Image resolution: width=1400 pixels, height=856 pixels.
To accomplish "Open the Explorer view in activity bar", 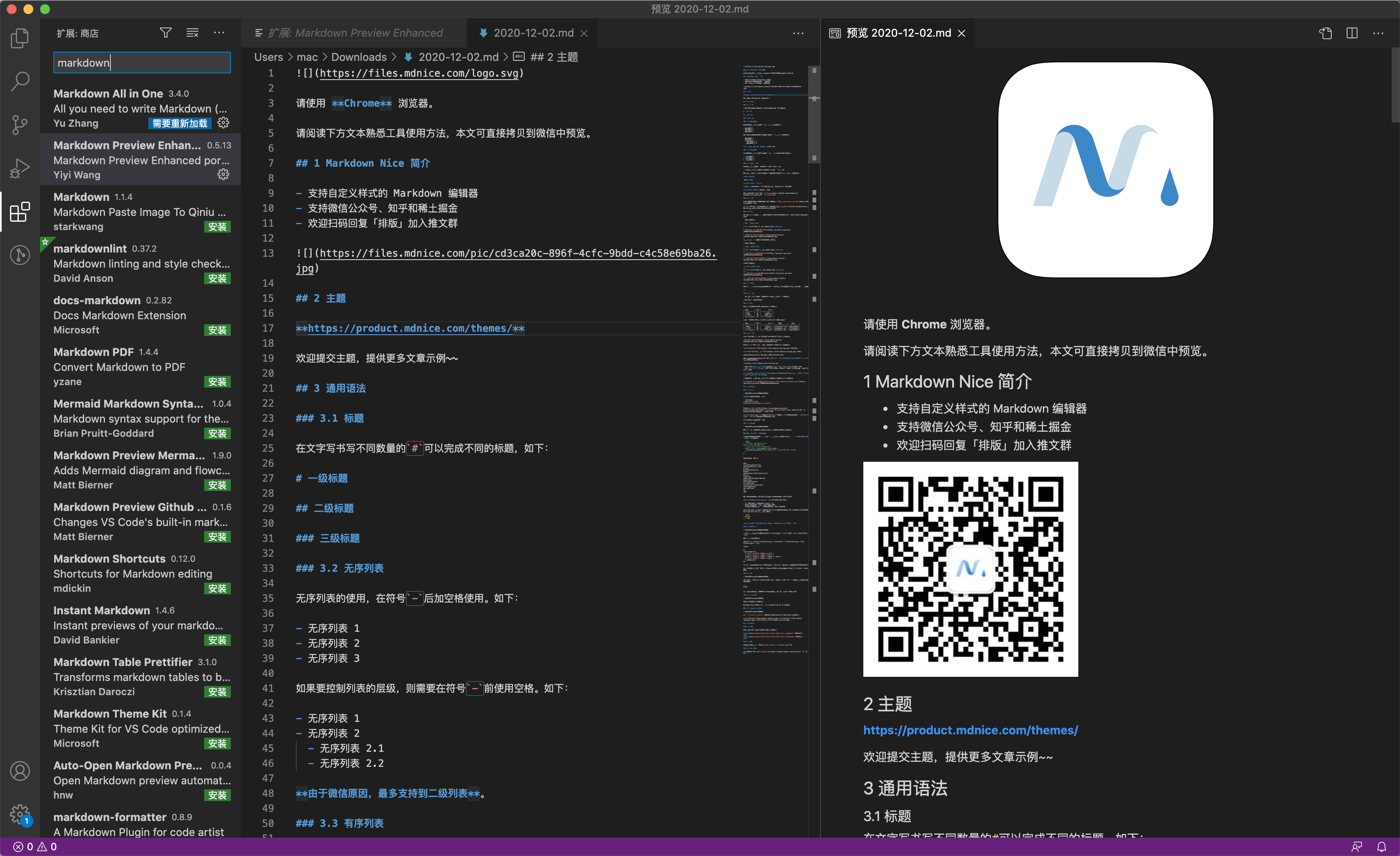I will pyautogui.click(x=20, y=38).
